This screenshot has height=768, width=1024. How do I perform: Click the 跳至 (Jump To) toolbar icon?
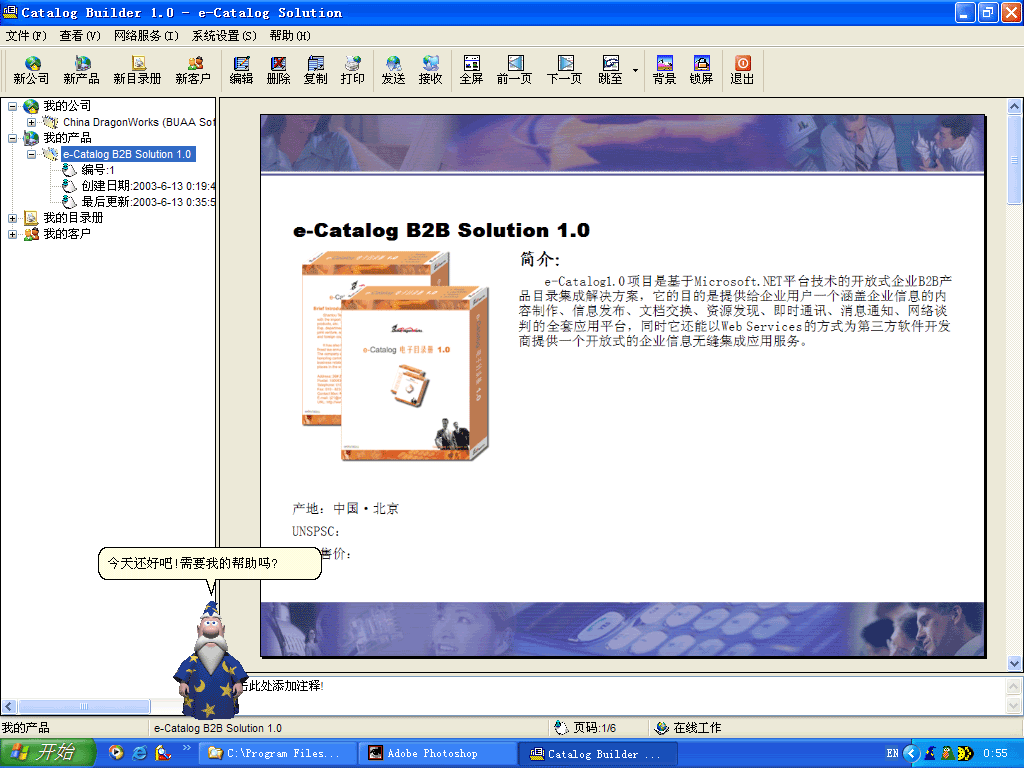610,70
